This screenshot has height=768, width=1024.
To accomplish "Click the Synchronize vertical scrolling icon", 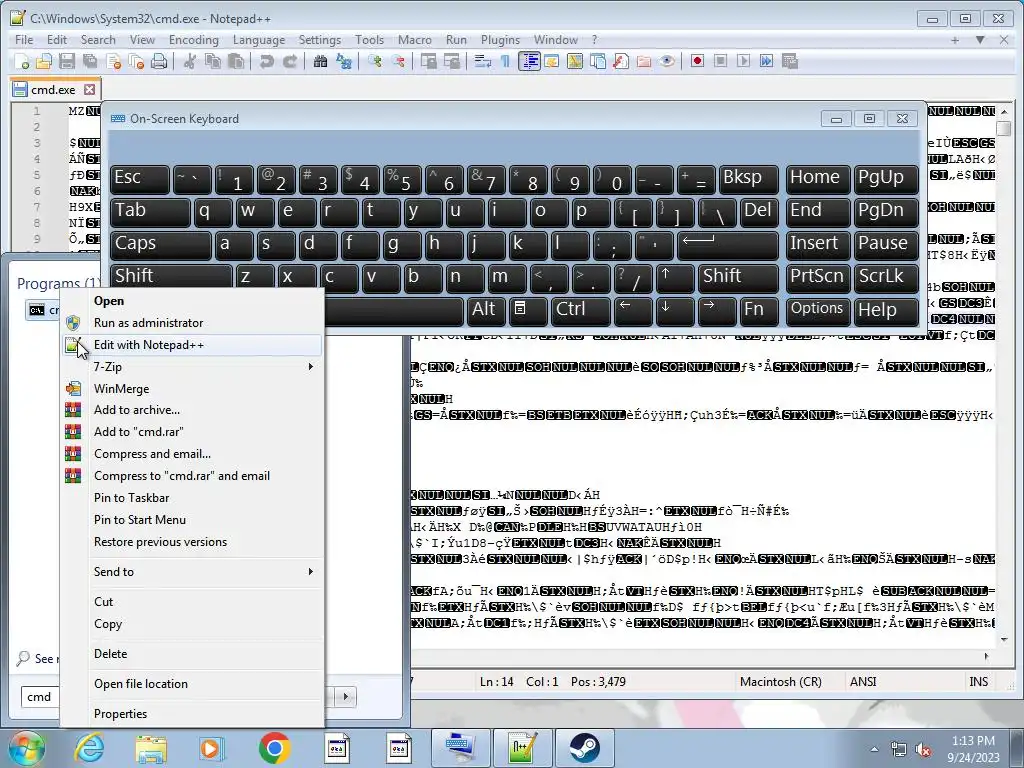I will (428, 61).
